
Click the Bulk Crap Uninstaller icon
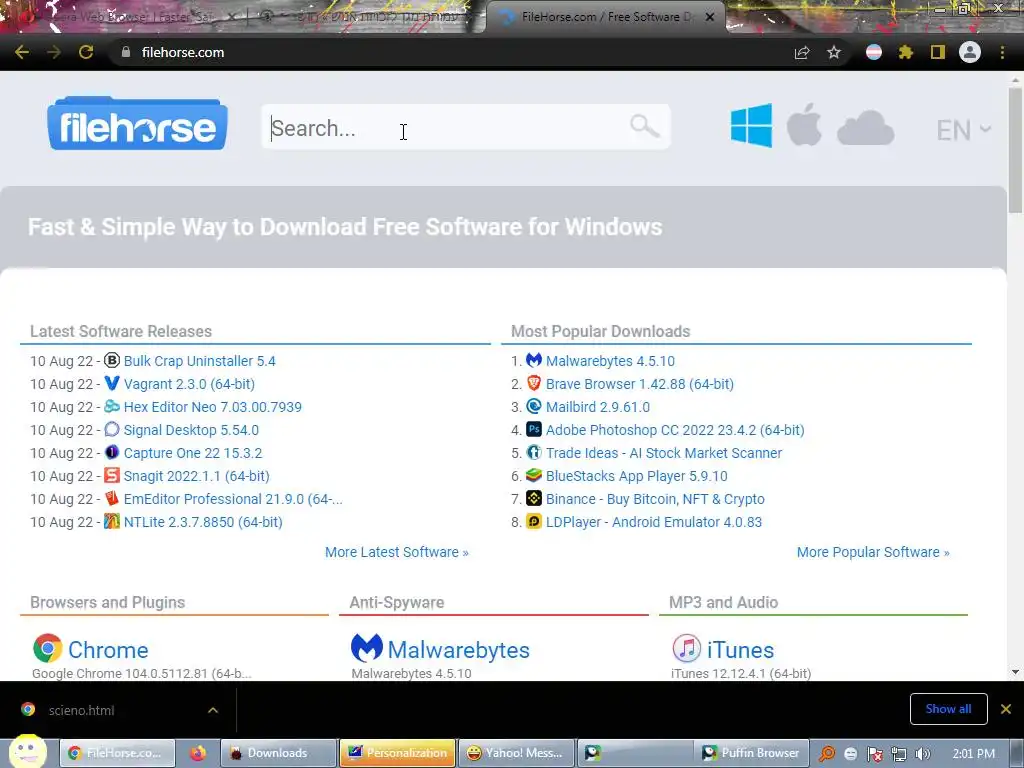(x=112, y=360)
